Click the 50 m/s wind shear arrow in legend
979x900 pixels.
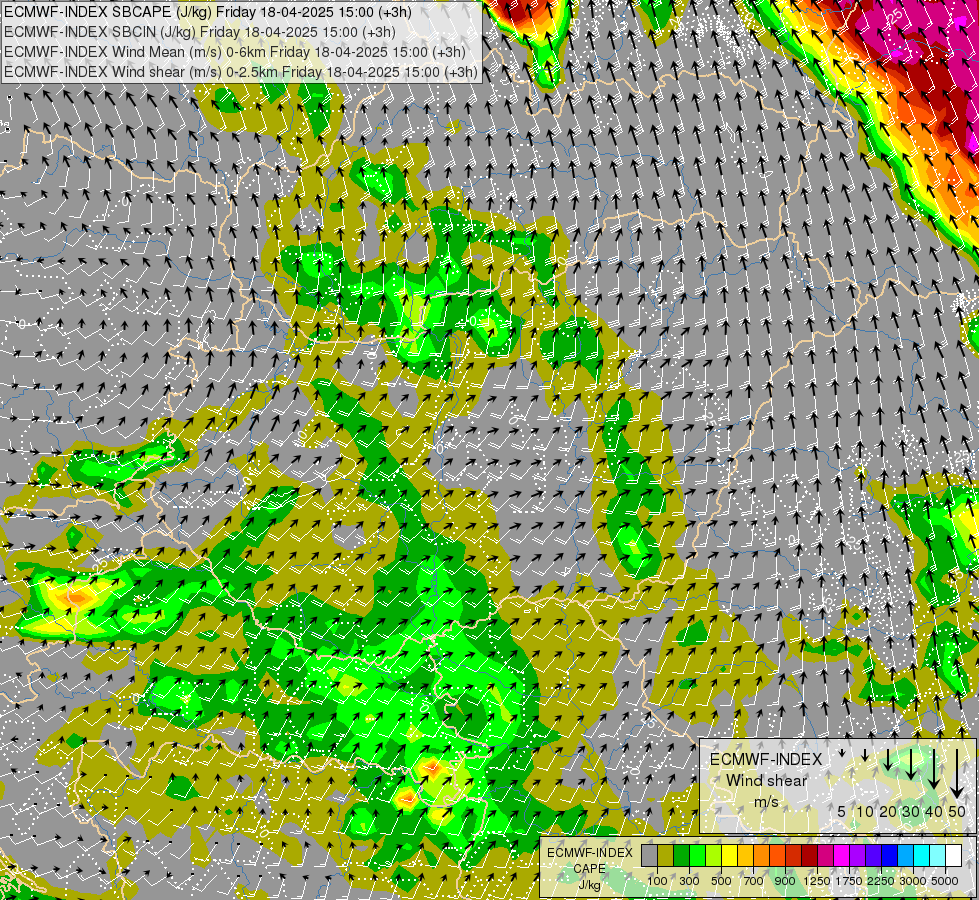click(957, 774)
